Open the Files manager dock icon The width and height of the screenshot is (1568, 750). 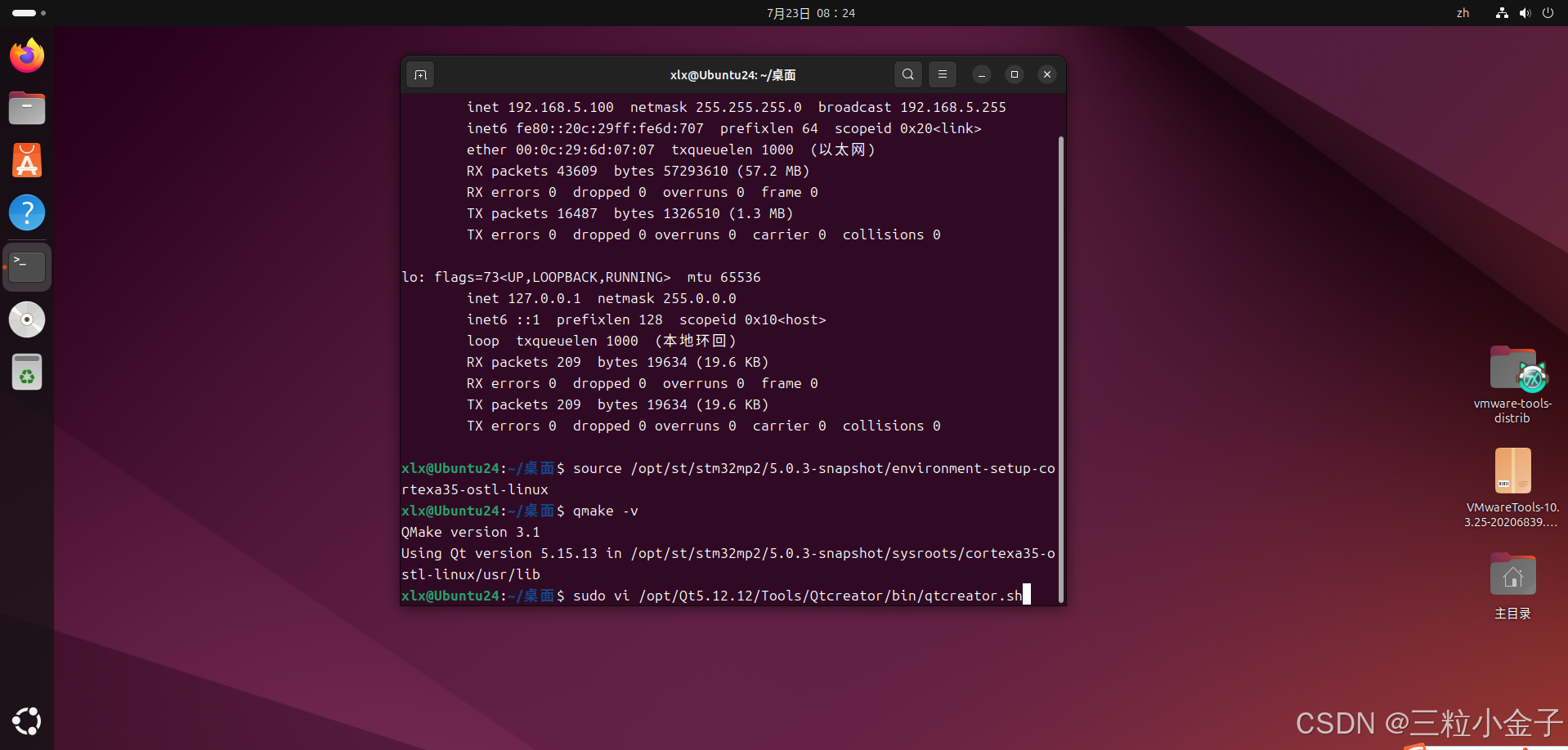tap(27, 108)
